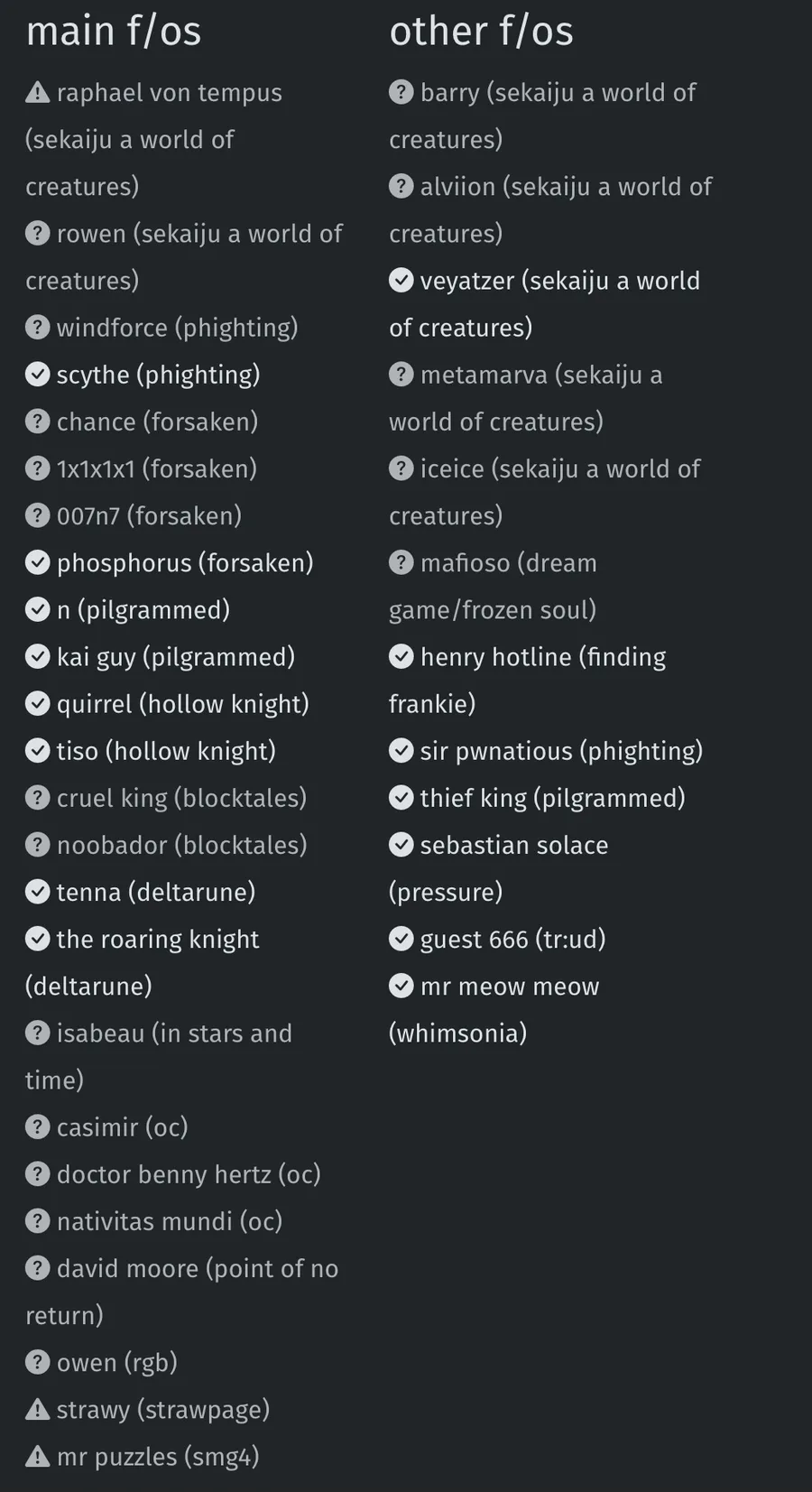The width and height of the screenshot is (812, 1492).
Task: Click the question mark beside mafioso
Action: coord(401,562)
